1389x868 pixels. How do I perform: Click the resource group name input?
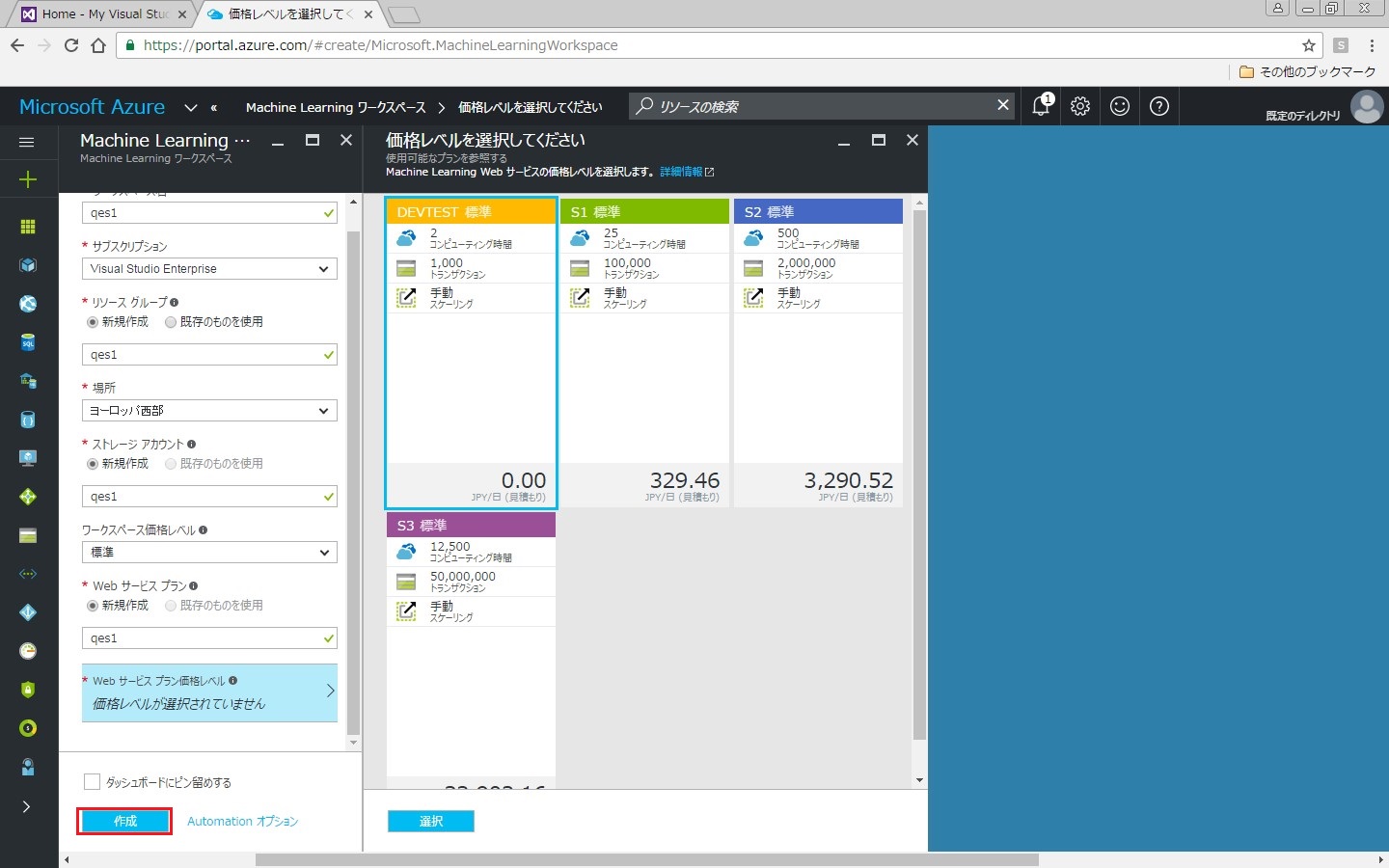pyautogui.click(x=209, y=355)
